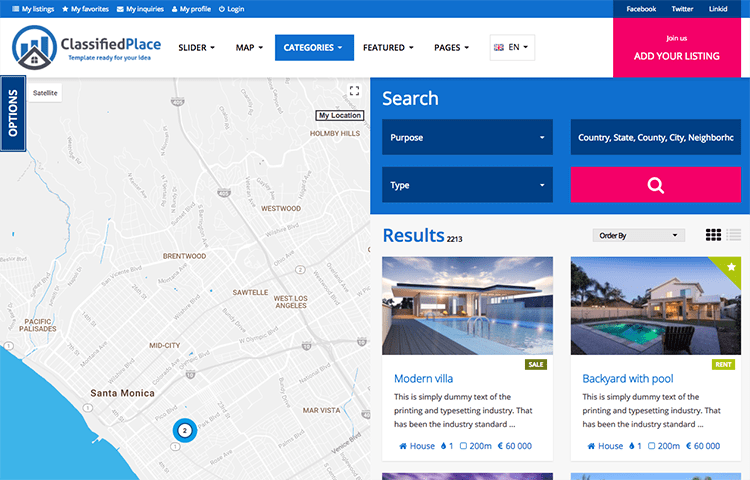Expand the SLIDER menu
Image resolution: width=750 pixels, height=480 pixels.
click(197, 48)
